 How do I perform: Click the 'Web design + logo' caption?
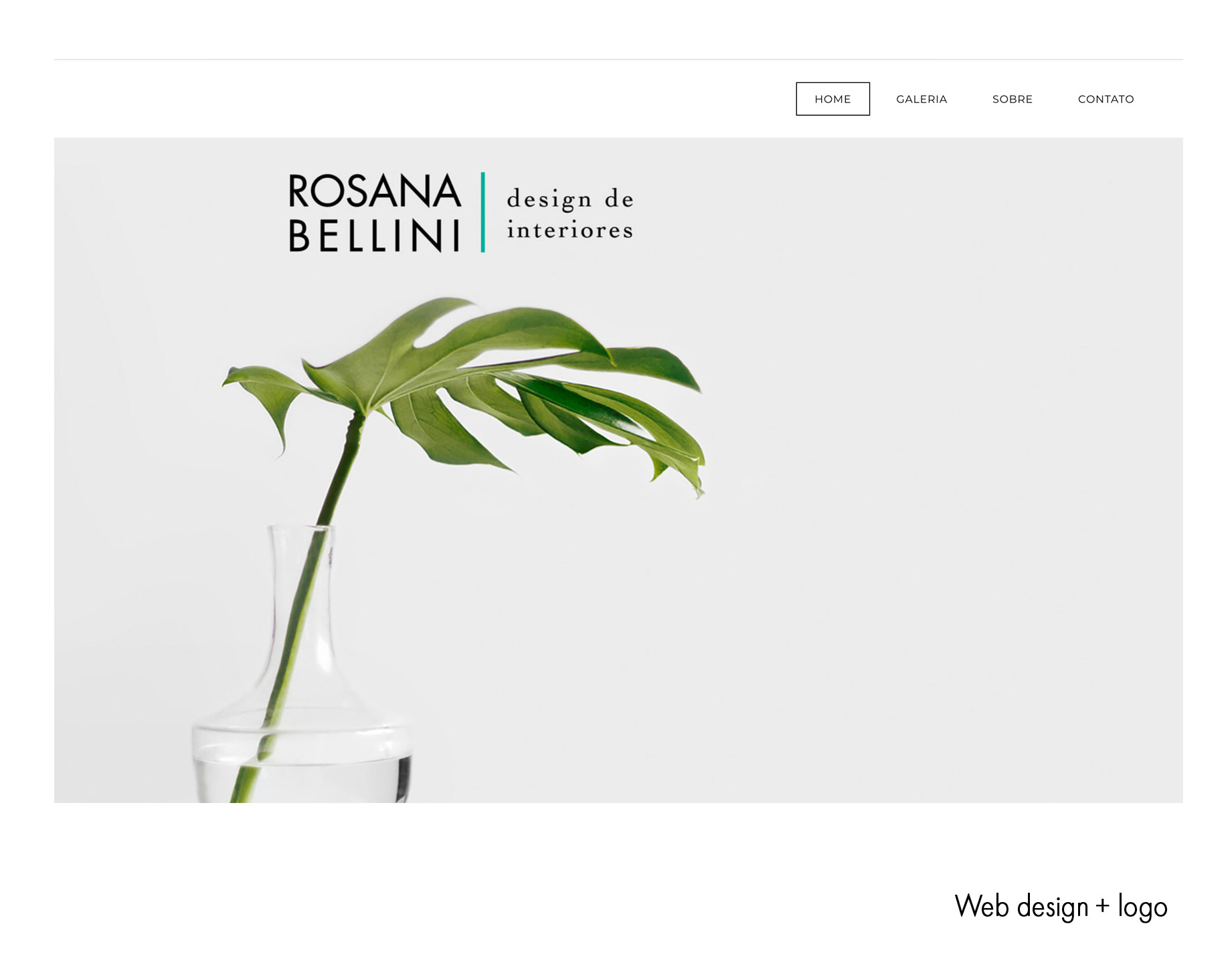tap(1061, 907)
